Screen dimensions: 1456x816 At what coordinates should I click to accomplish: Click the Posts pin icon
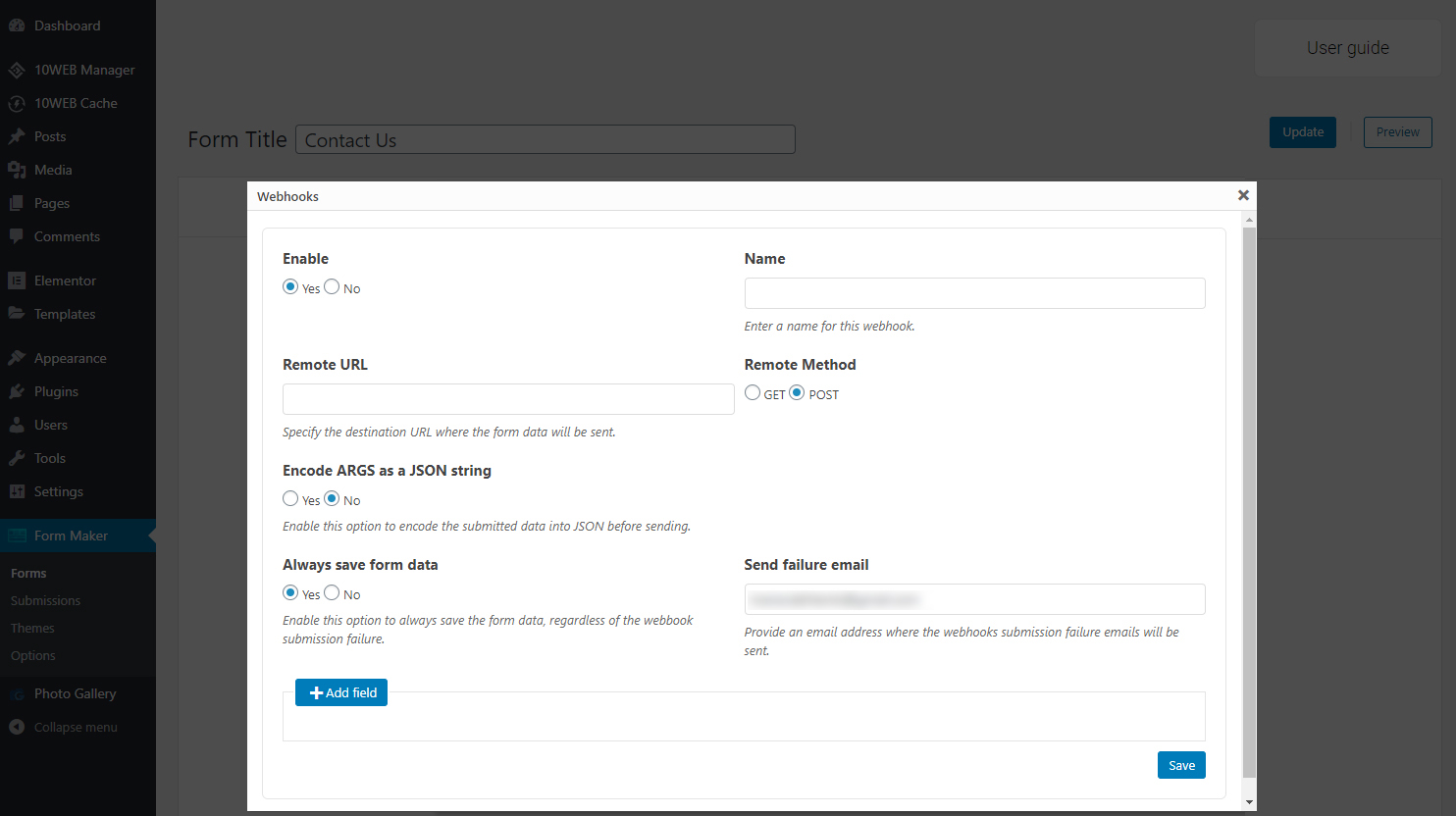click(17, 136)
